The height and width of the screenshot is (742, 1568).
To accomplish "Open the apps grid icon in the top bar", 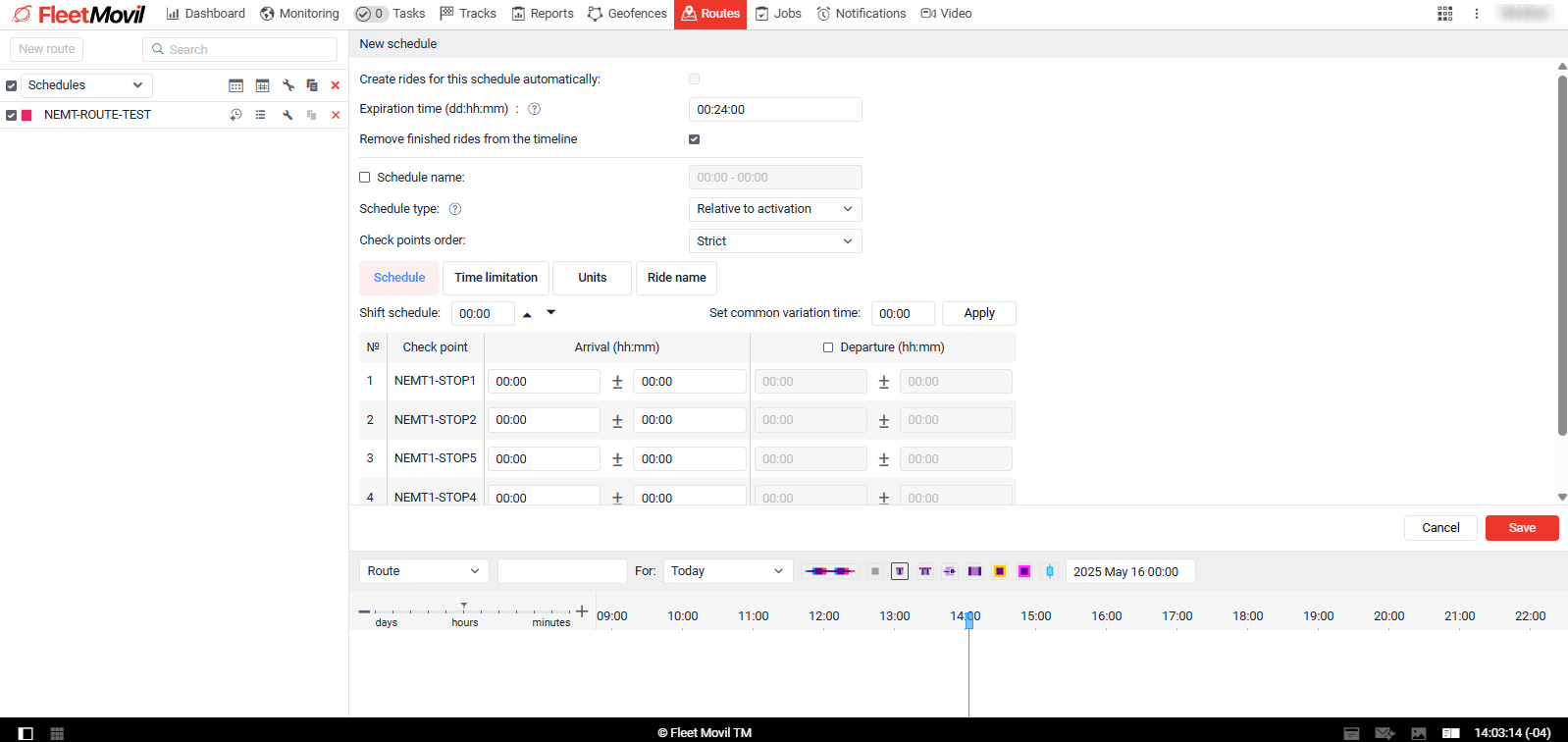I will (x=1445, y=14).
